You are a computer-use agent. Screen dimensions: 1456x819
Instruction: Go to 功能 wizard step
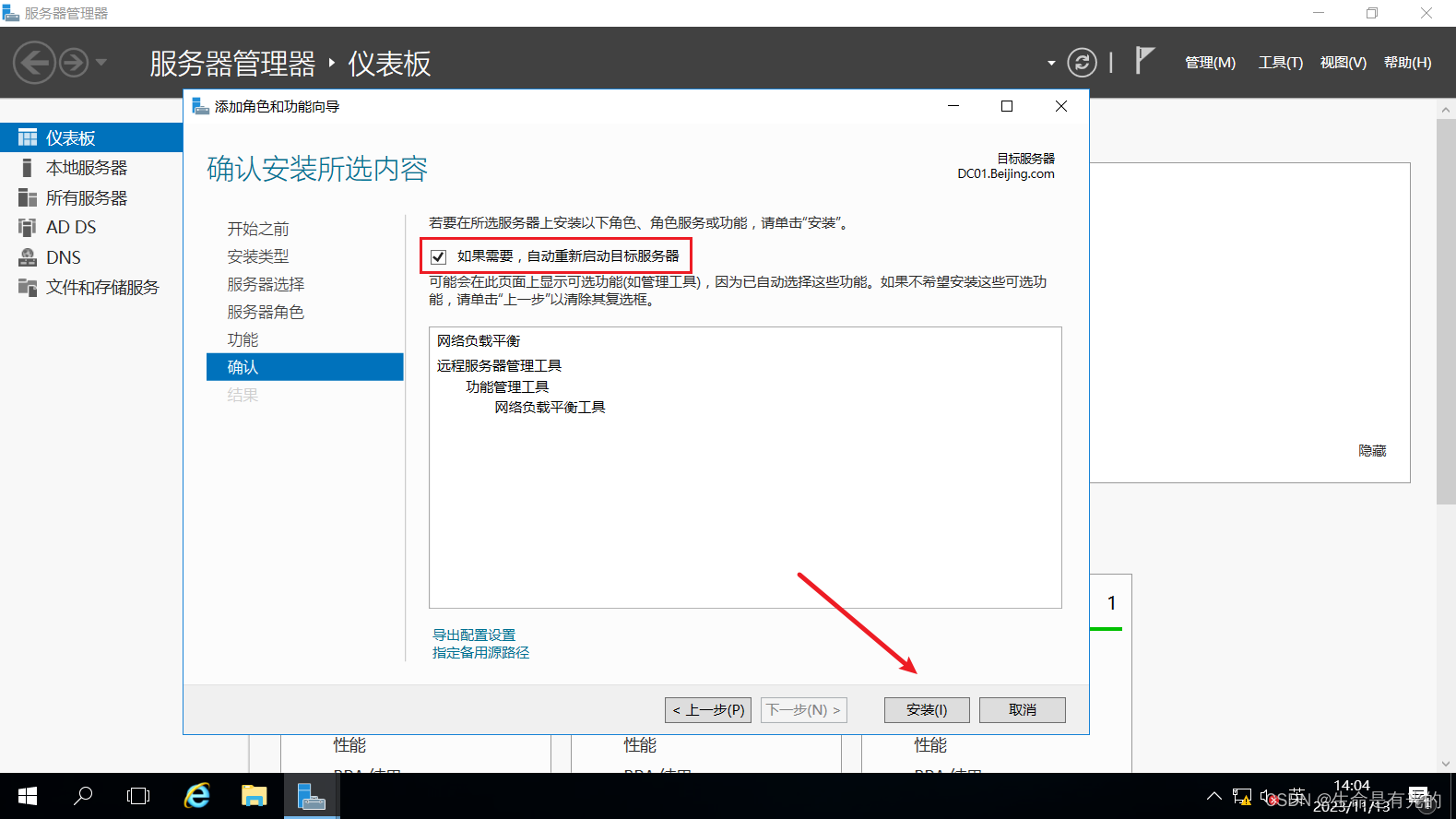tap(243, 339)
